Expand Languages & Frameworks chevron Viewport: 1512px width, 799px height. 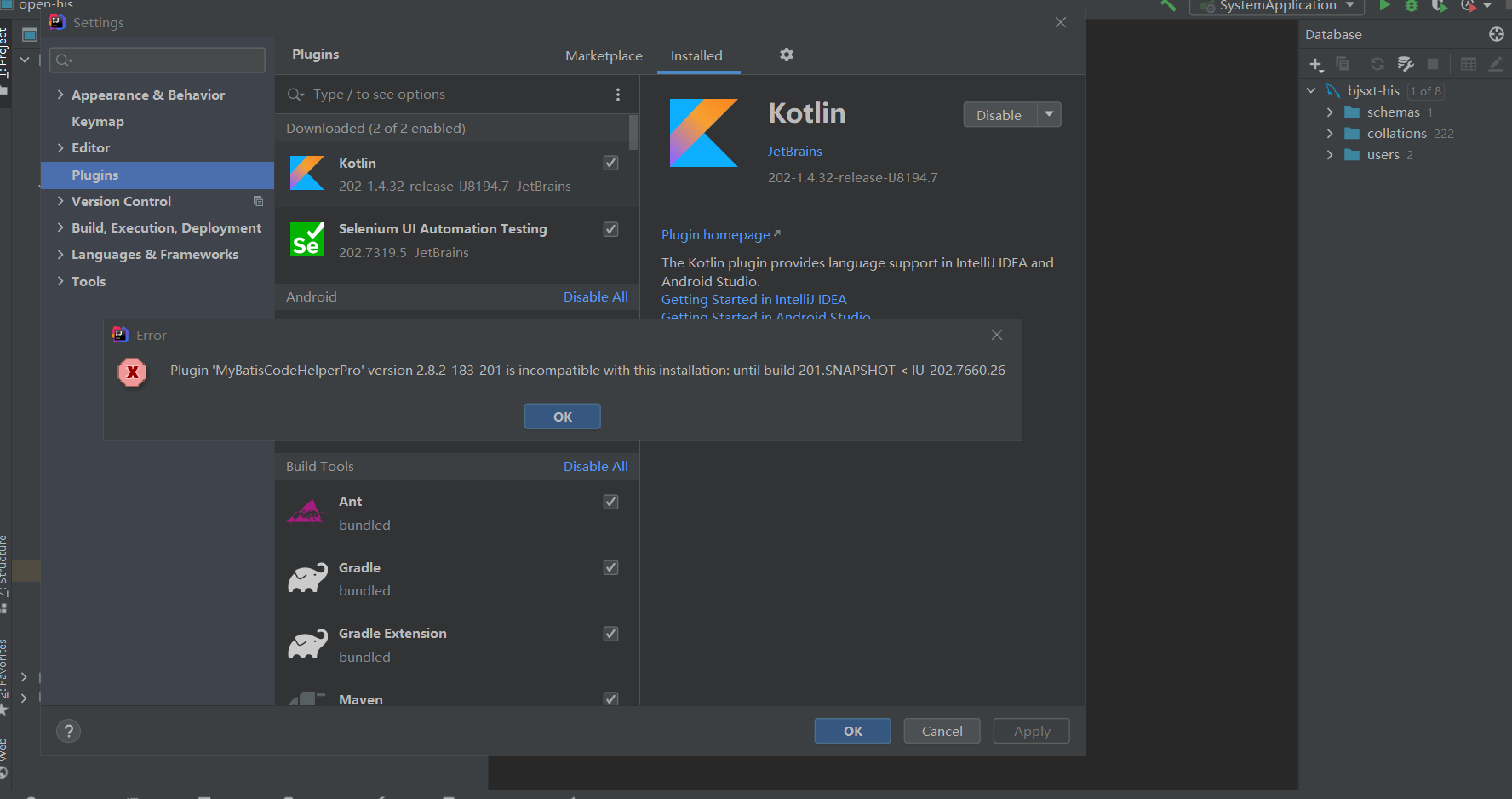pos(60,254)
